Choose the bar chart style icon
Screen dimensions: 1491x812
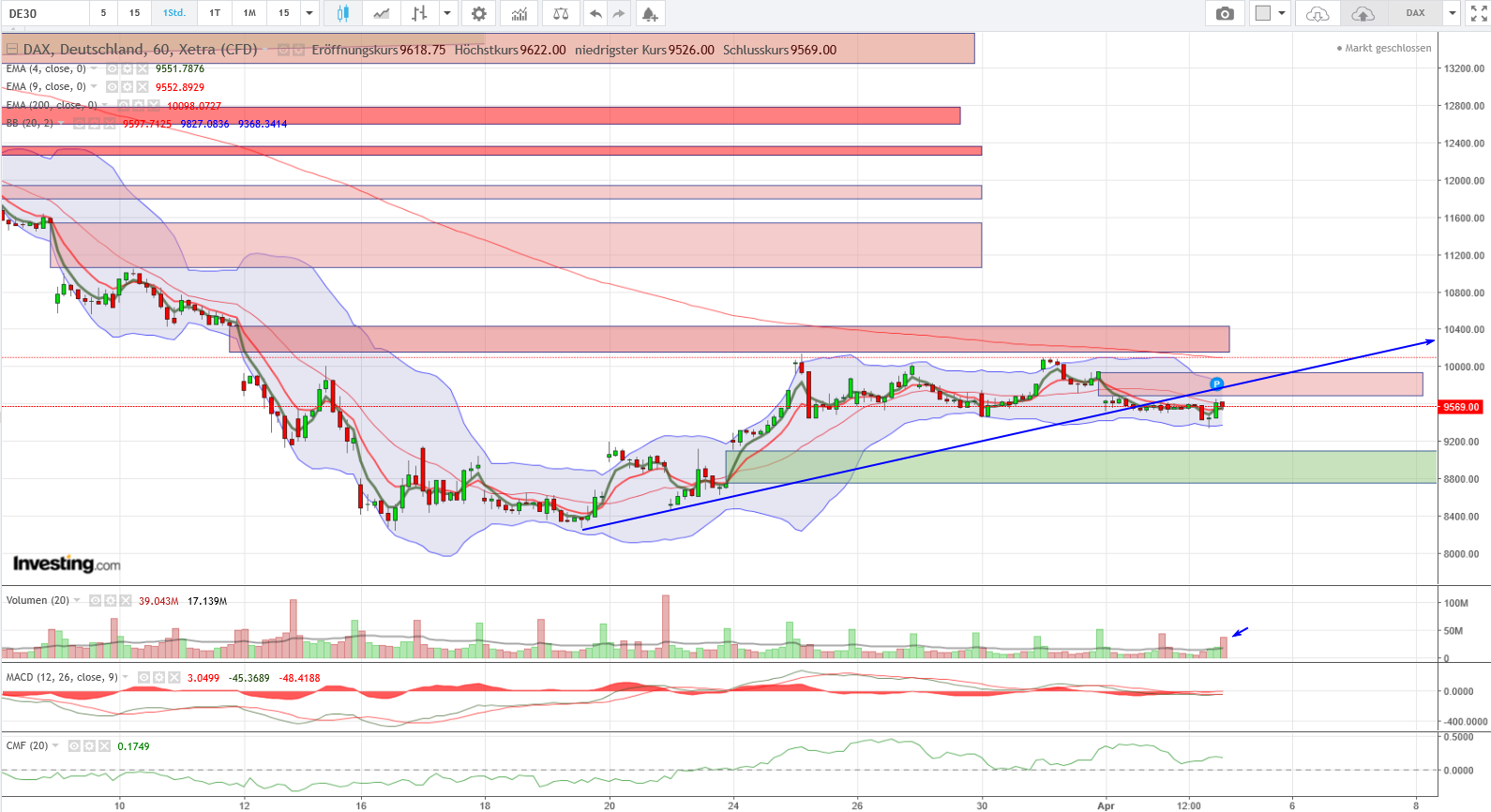pyautogui.click(x=419, y=13)
